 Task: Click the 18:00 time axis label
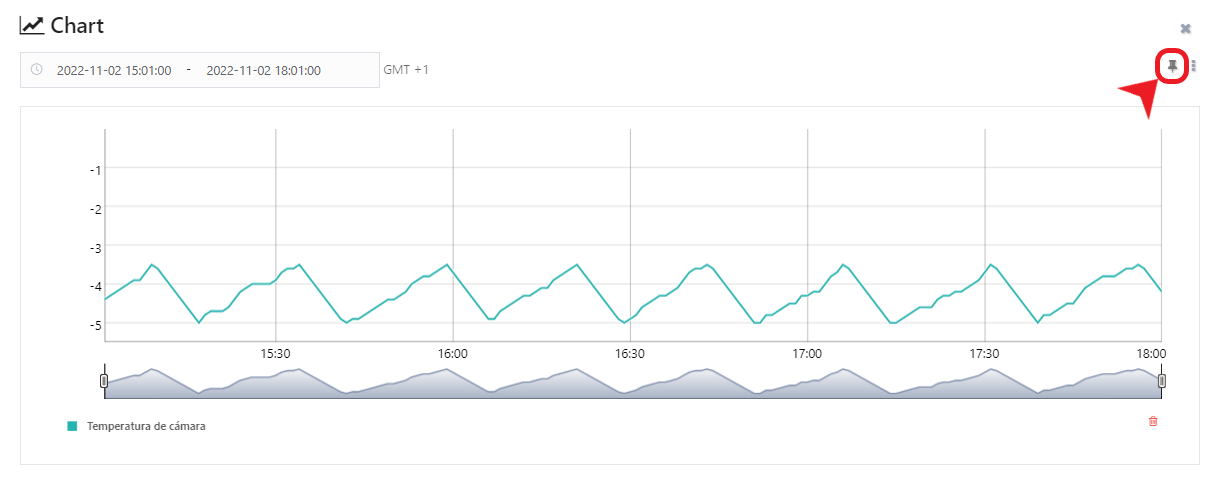(1150, 354)
